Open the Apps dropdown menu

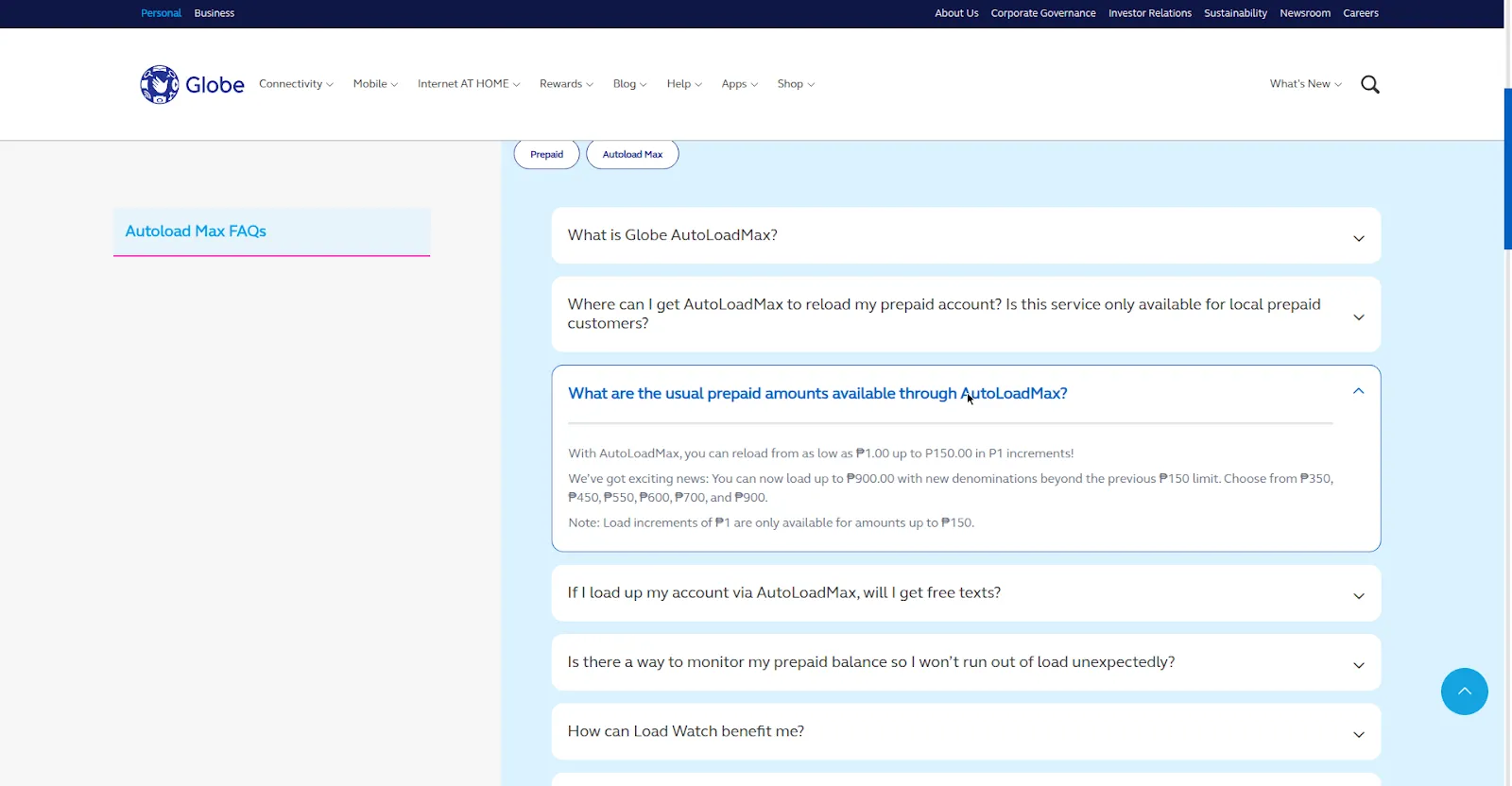[x=739, y=84]
